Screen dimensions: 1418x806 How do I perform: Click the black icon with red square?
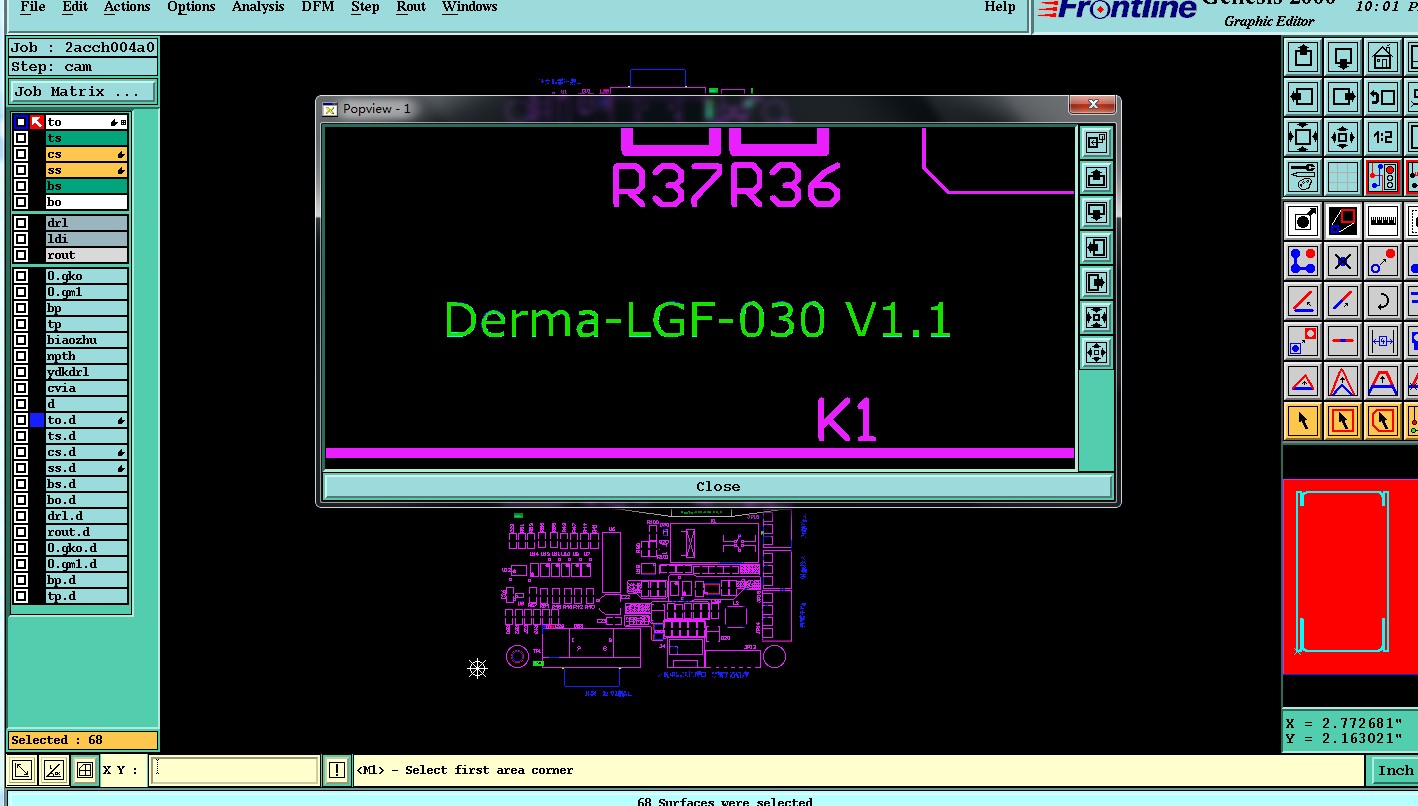[1343, 220]
